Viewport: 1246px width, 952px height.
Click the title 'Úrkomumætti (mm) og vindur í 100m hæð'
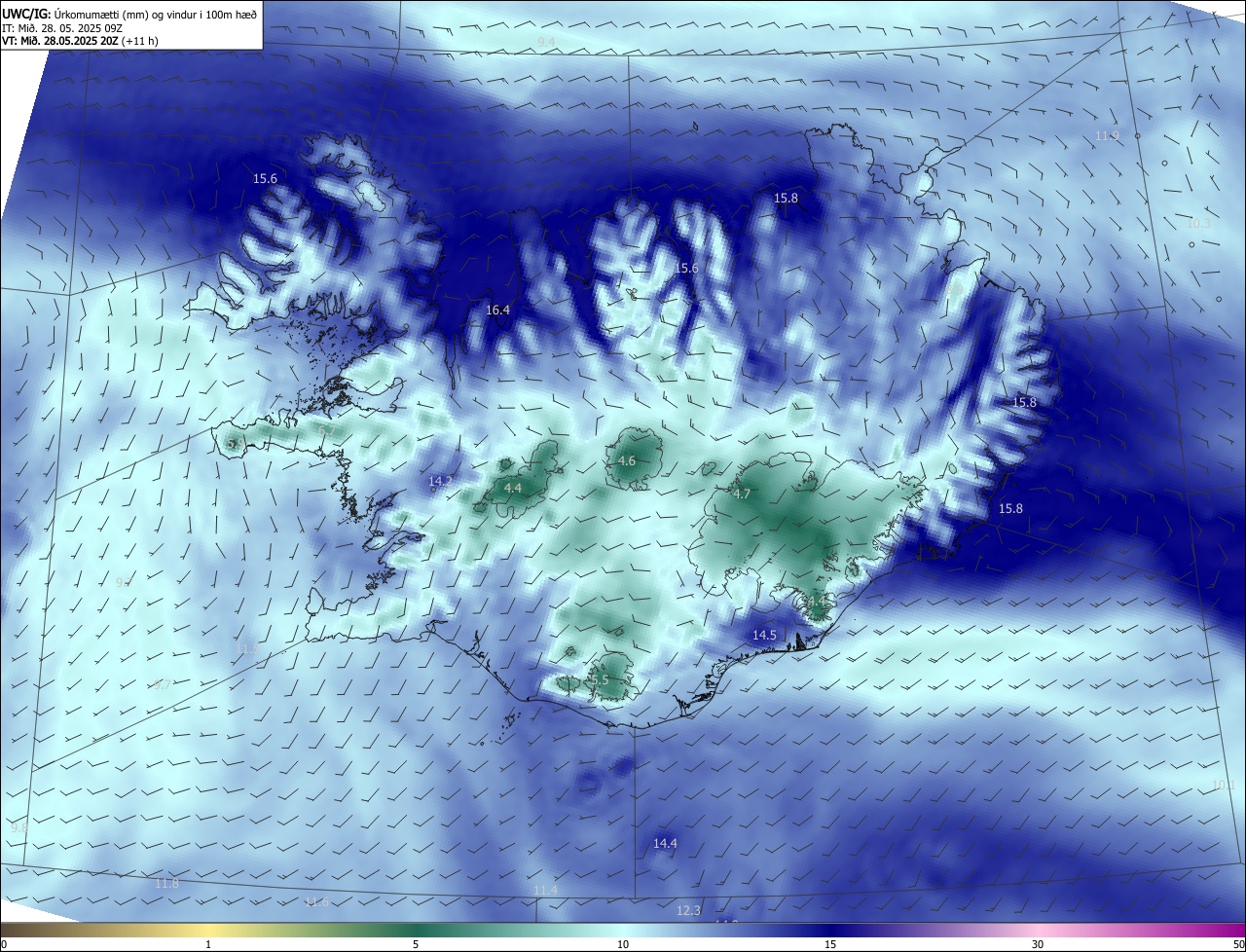155,14
